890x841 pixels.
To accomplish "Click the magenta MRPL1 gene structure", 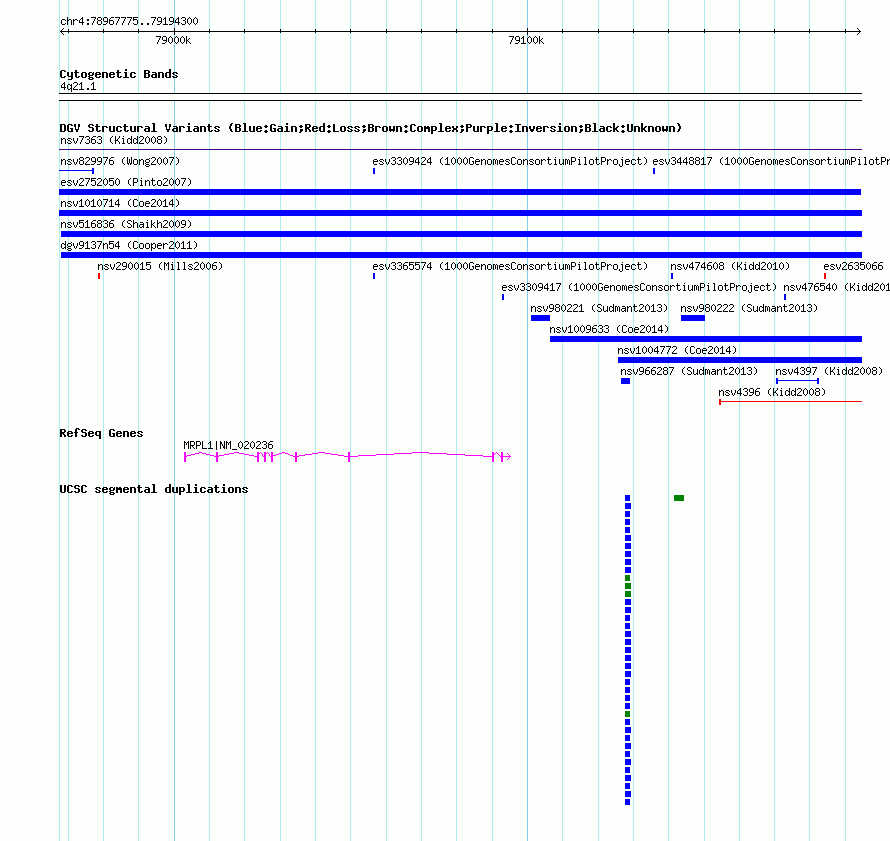I will click(x=347, y=456).
